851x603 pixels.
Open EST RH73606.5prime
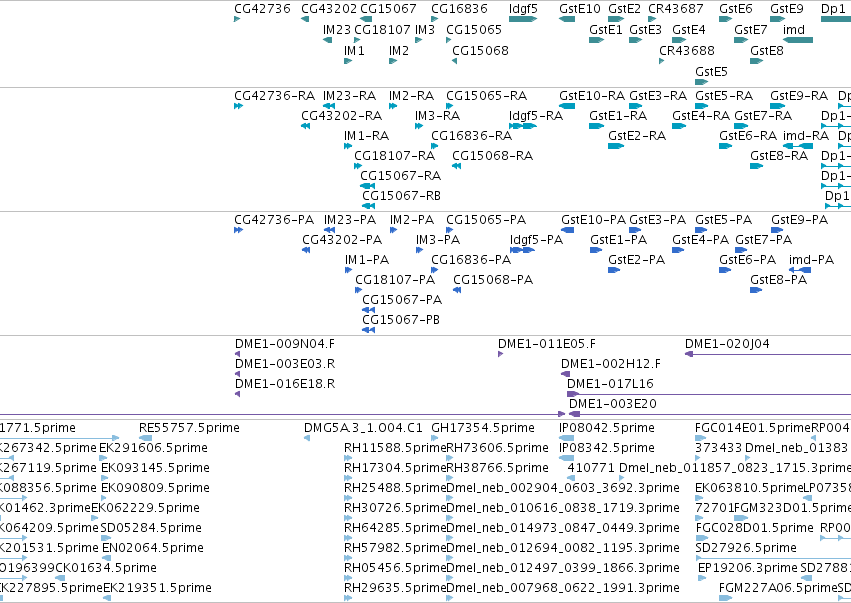497,448
